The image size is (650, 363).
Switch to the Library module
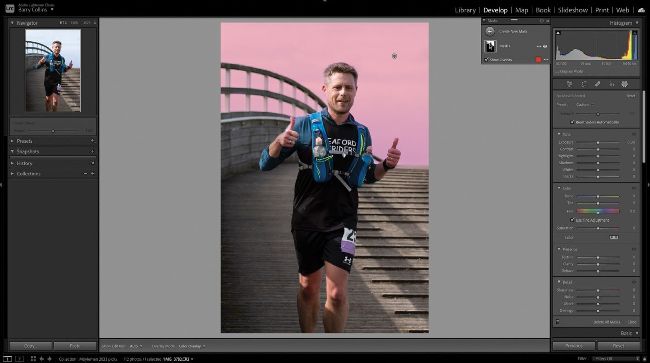pyautogui.click(x=465, y=10)
